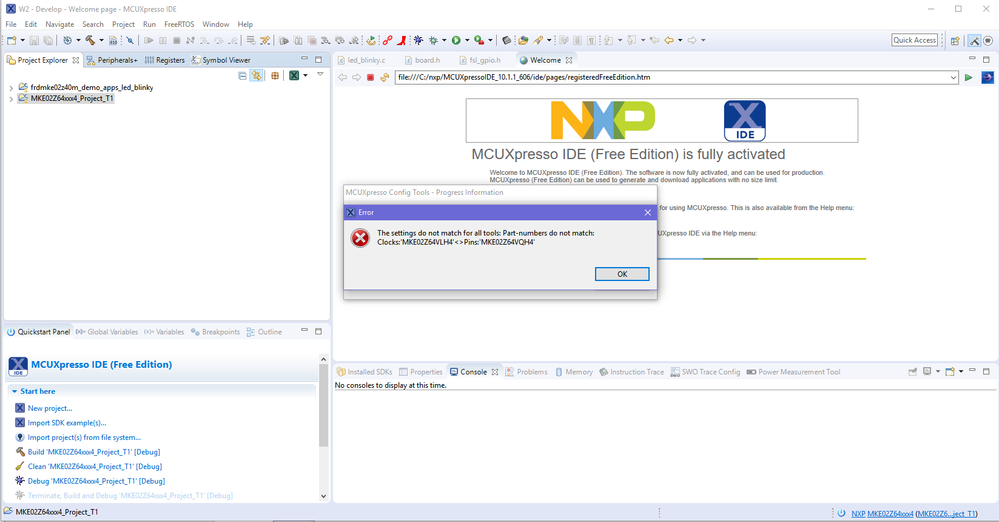Open the Navigate menu

point(59,24)
